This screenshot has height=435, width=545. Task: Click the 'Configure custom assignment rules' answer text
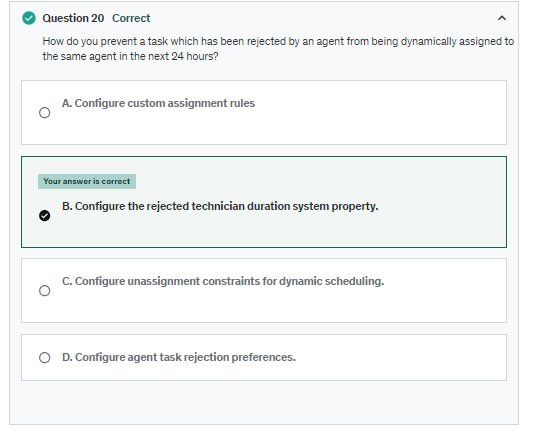[x=165, y=103]
